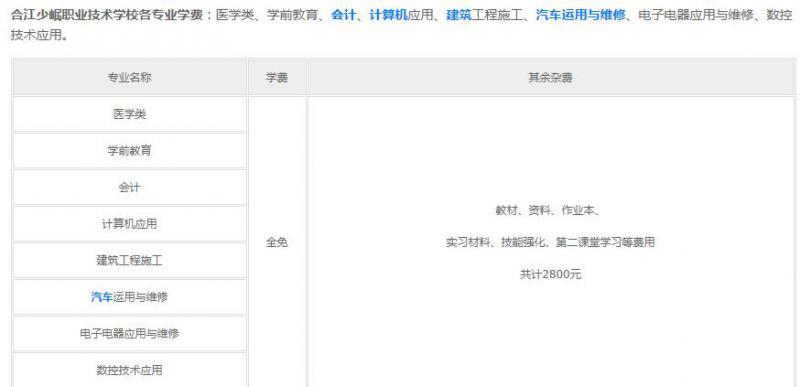Select the 其余杂费 column header
800x387 pixels.
[551, 78]
